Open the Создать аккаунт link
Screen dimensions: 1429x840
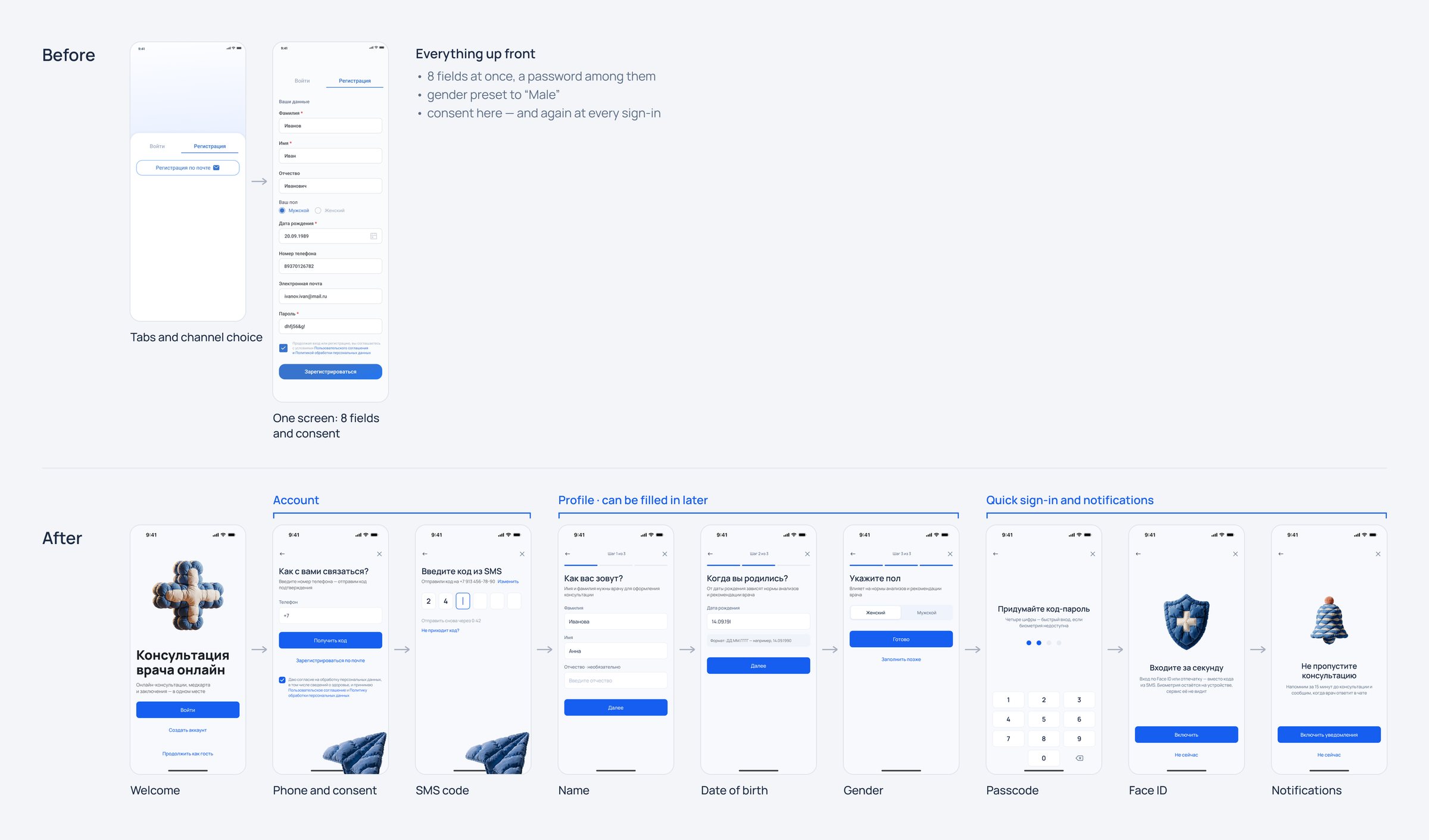pos(188,730)
